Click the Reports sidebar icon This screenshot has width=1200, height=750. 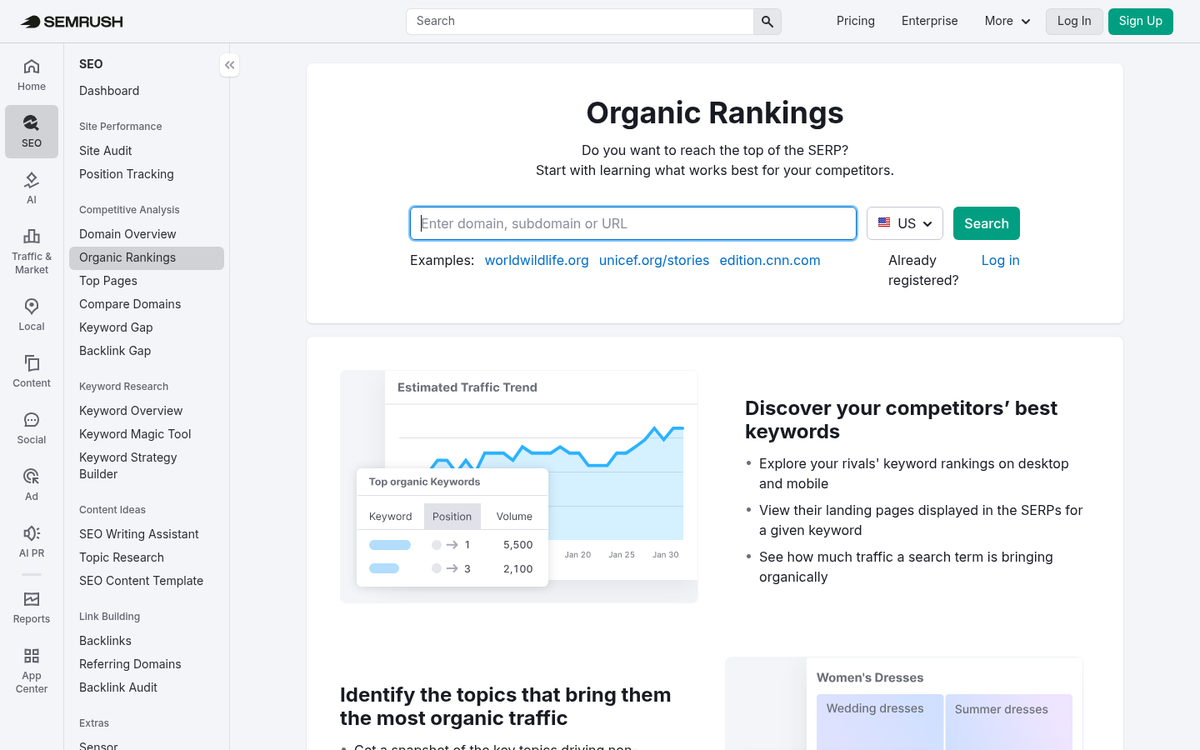(31, 605)
